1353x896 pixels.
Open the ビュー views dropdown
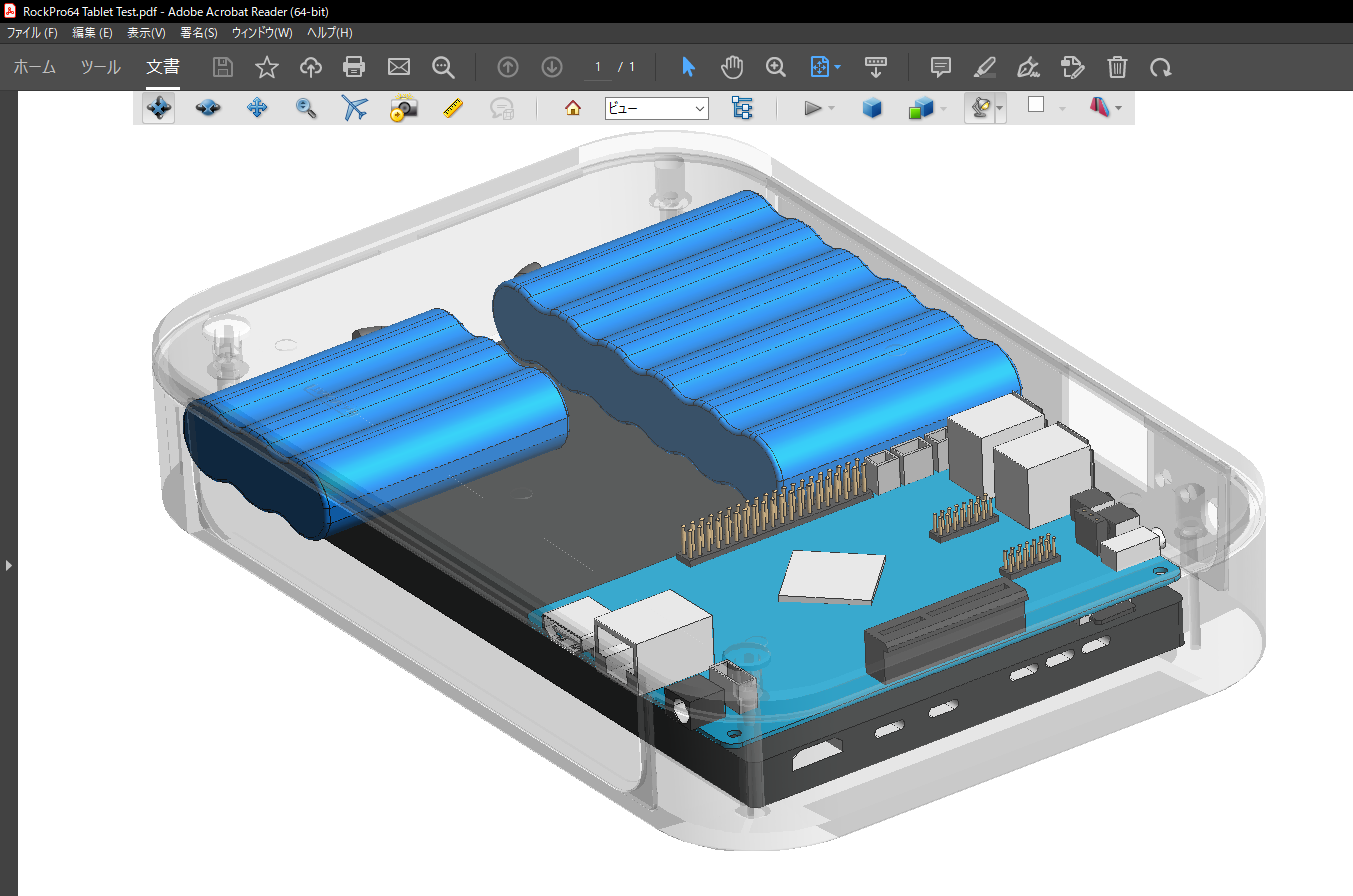(656, 108)
